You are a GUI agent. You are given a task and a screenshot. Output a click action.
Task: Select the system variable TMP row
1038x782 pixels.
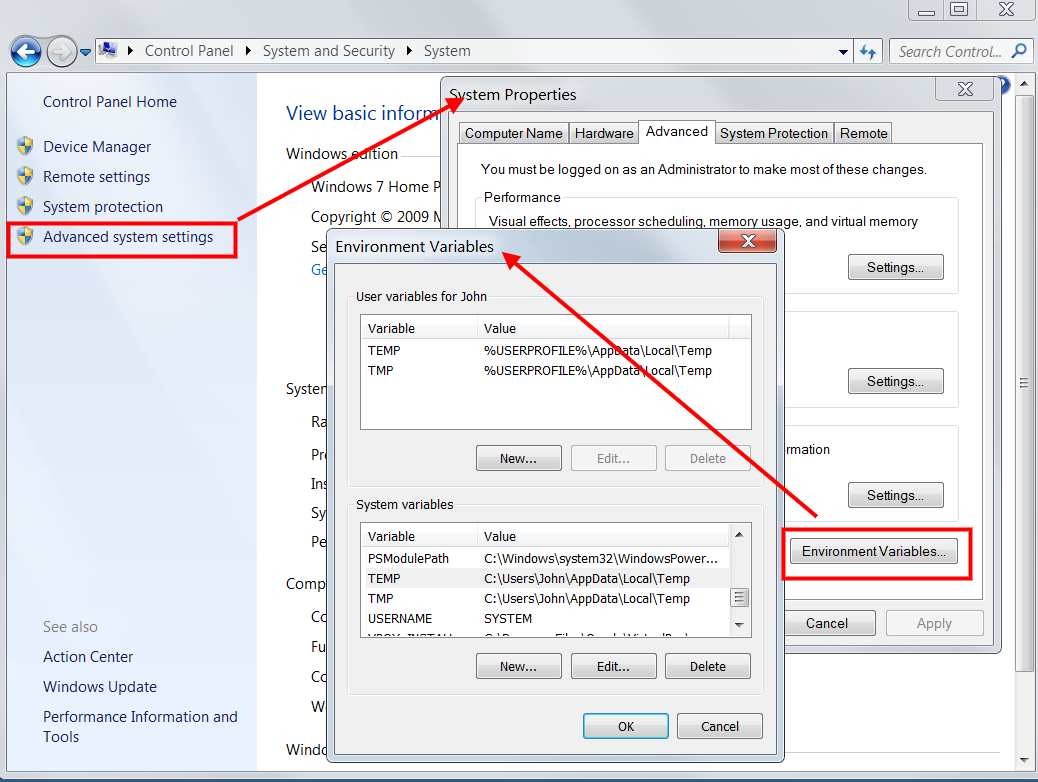click(x=545, y=599)
